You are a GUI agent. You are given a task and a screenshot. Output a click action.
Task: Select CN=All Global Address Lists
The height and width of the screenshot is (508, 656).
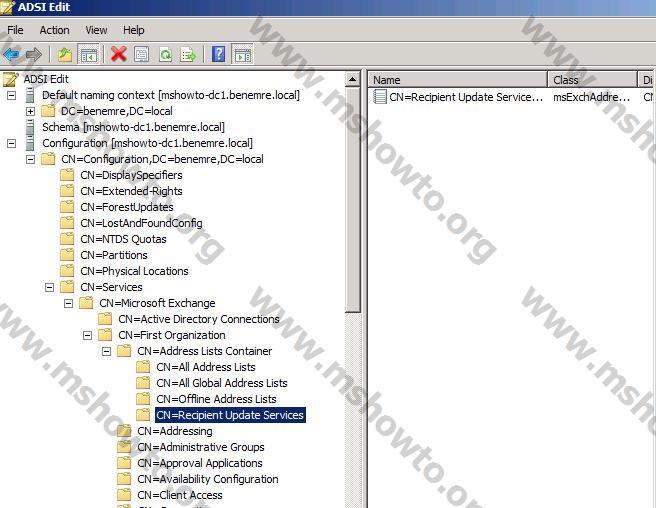coord(222,383)
